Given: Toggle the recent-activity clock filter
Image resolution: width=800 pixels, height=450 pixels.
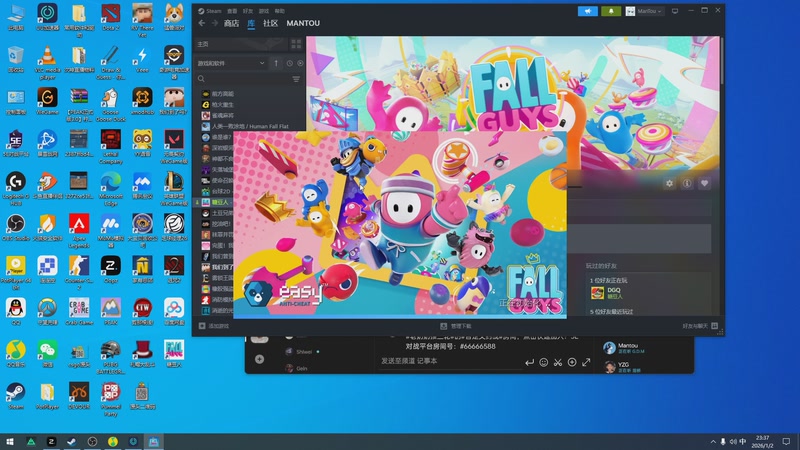Looking at the screenshot, I should 289,63.
